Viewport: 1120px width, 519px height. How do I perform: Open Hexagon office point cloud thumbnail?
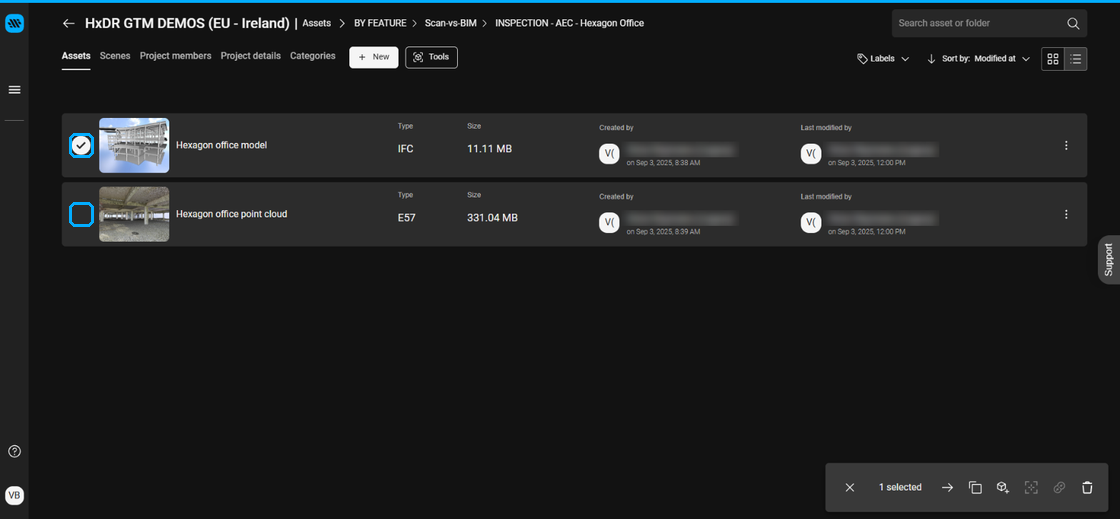point(134,214)
